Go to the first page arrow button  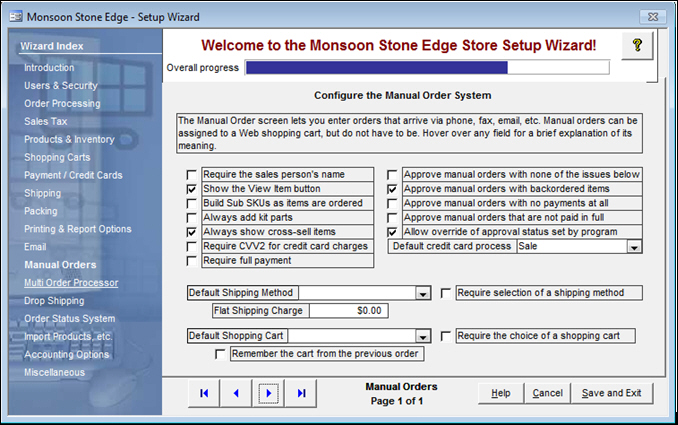[204, 393]
